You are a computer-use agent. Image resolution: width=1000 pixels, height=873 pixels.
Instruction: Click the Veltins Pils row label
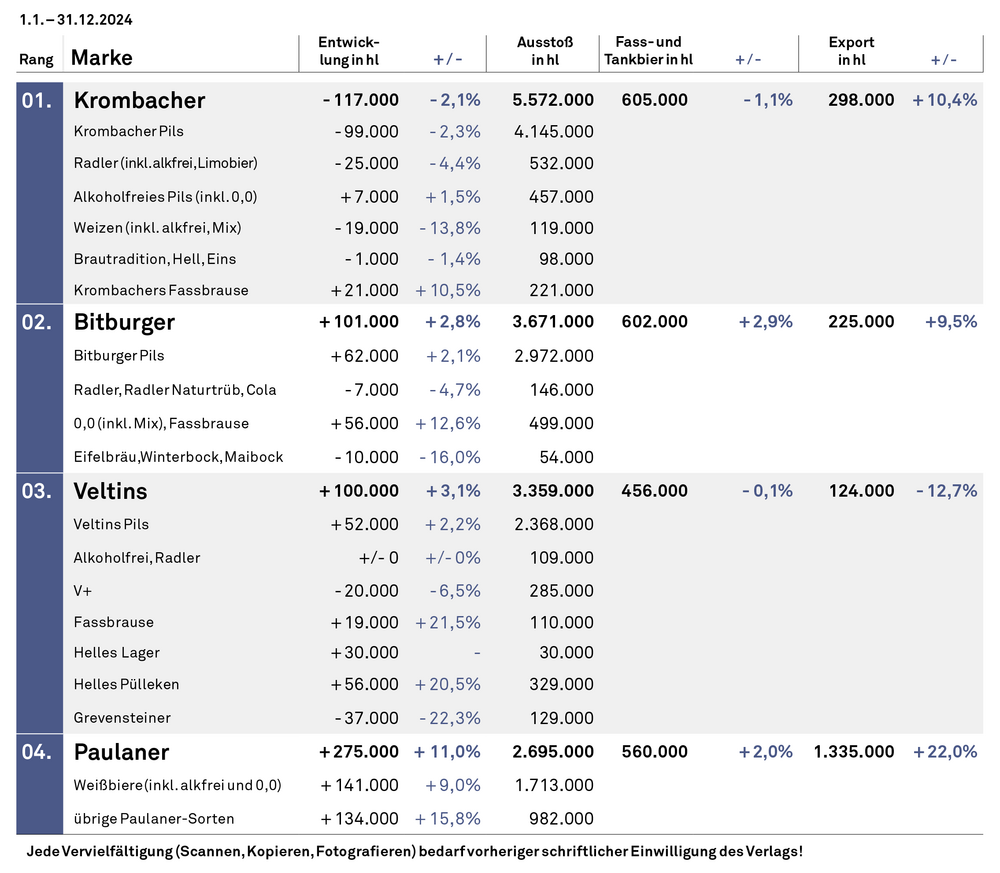(111, 524)
